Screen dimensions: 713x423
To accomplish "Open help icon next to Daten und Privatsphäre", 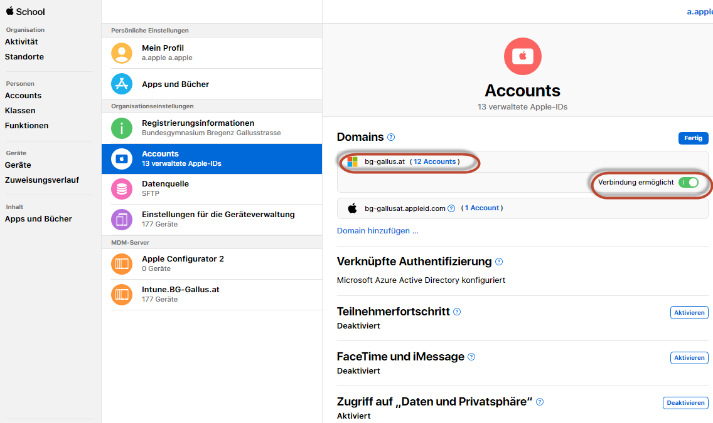I will point(540,402).
